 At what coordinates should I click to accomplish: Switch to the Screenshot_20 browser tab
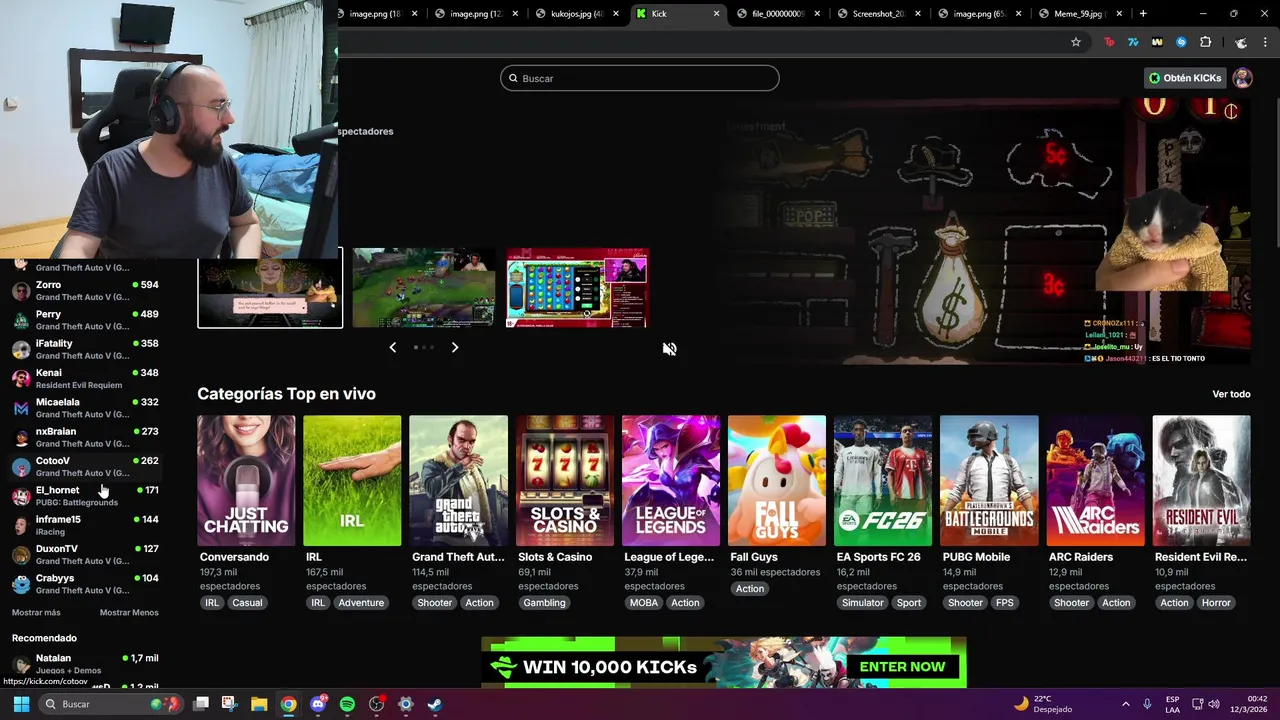point(880,14)
